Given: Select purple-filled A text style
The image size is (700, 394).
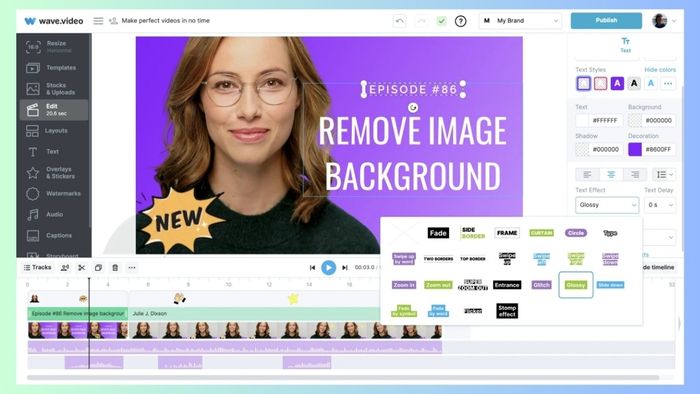Looking at the screenshot, I should (x=617, y=83).
